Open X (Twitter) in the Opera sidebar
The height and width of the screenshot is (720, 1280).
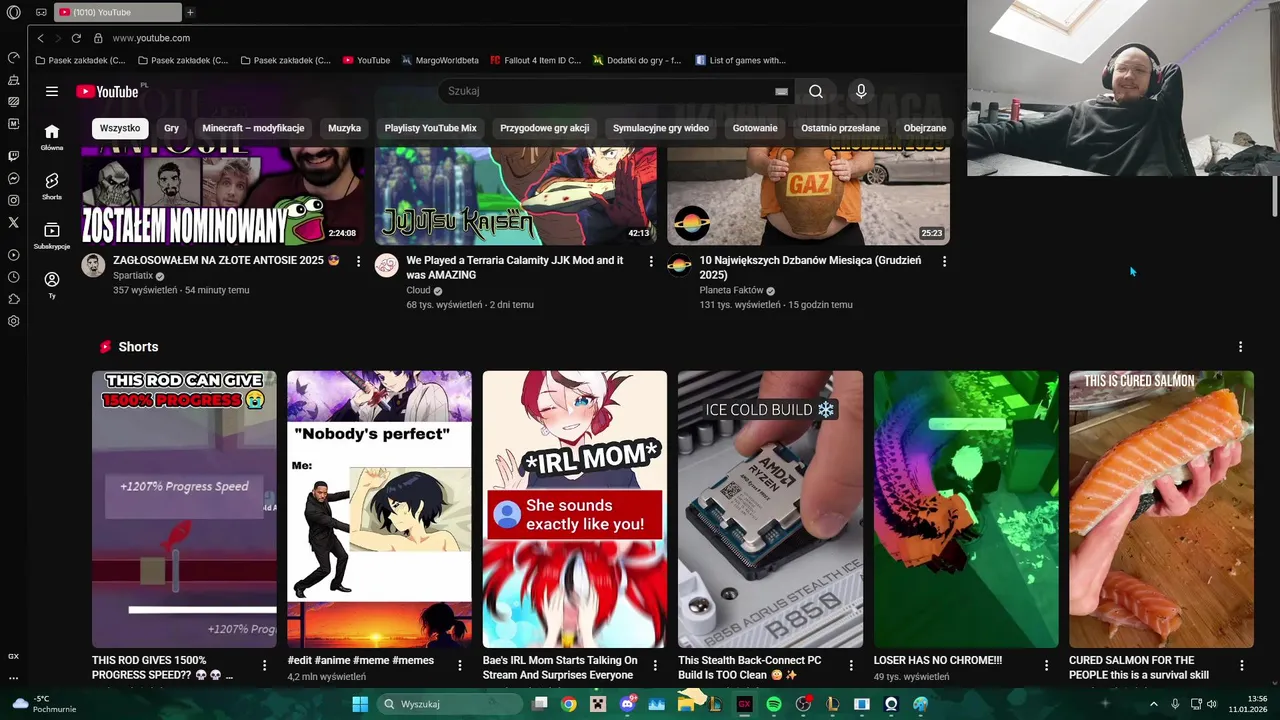(14, 222)
